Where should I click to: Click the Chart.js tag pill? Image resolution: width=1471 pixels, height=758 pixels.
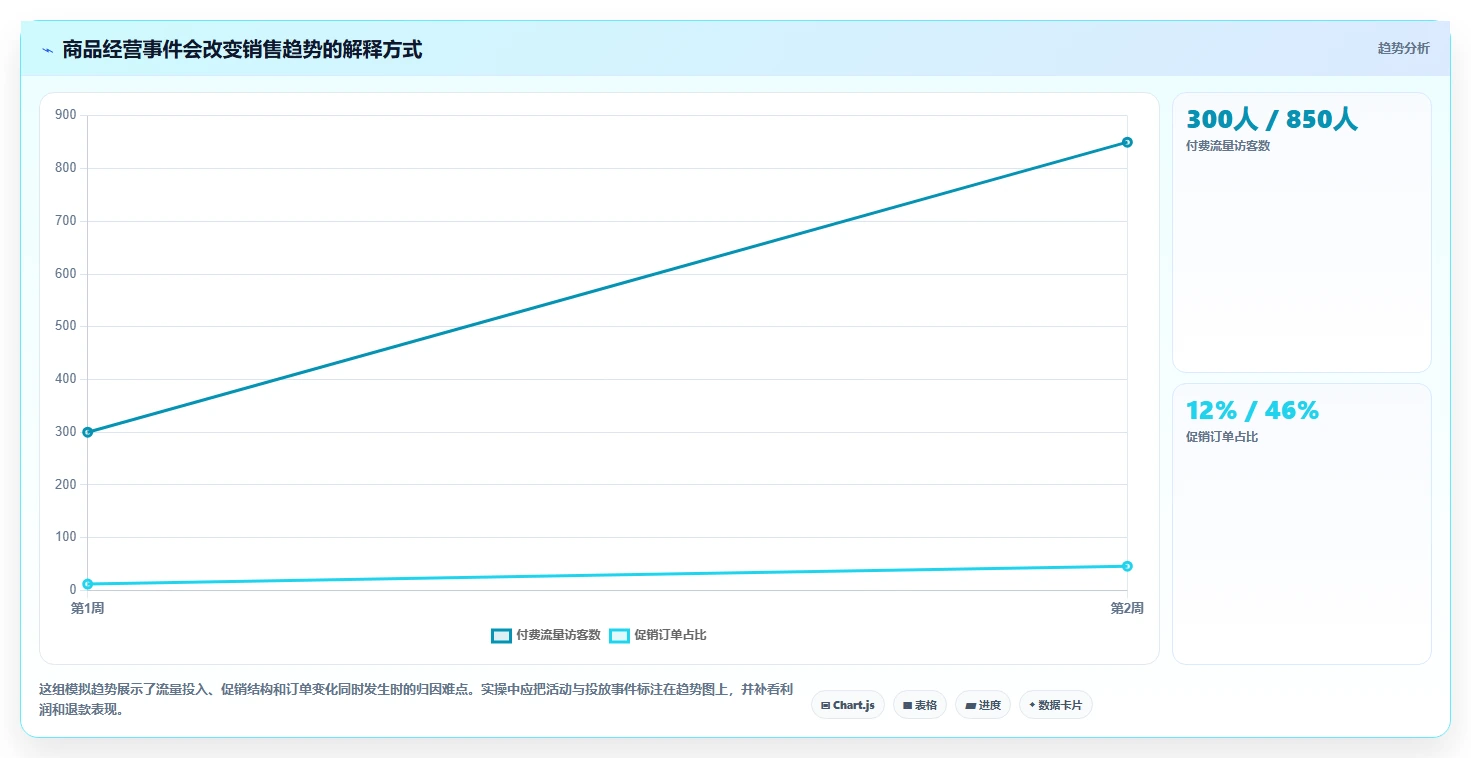coord(848,705)
